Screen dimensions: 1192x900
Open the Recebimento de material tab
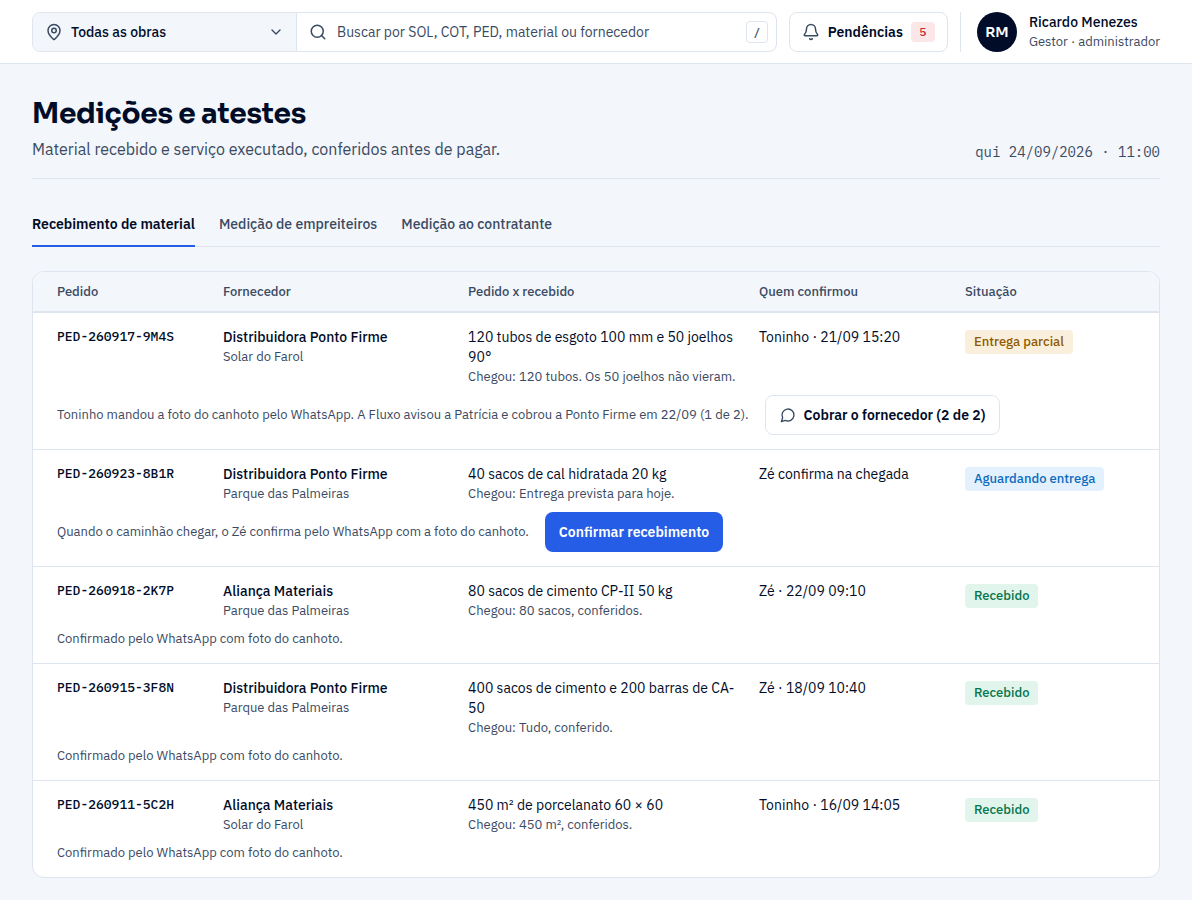[x=113, y=224]
